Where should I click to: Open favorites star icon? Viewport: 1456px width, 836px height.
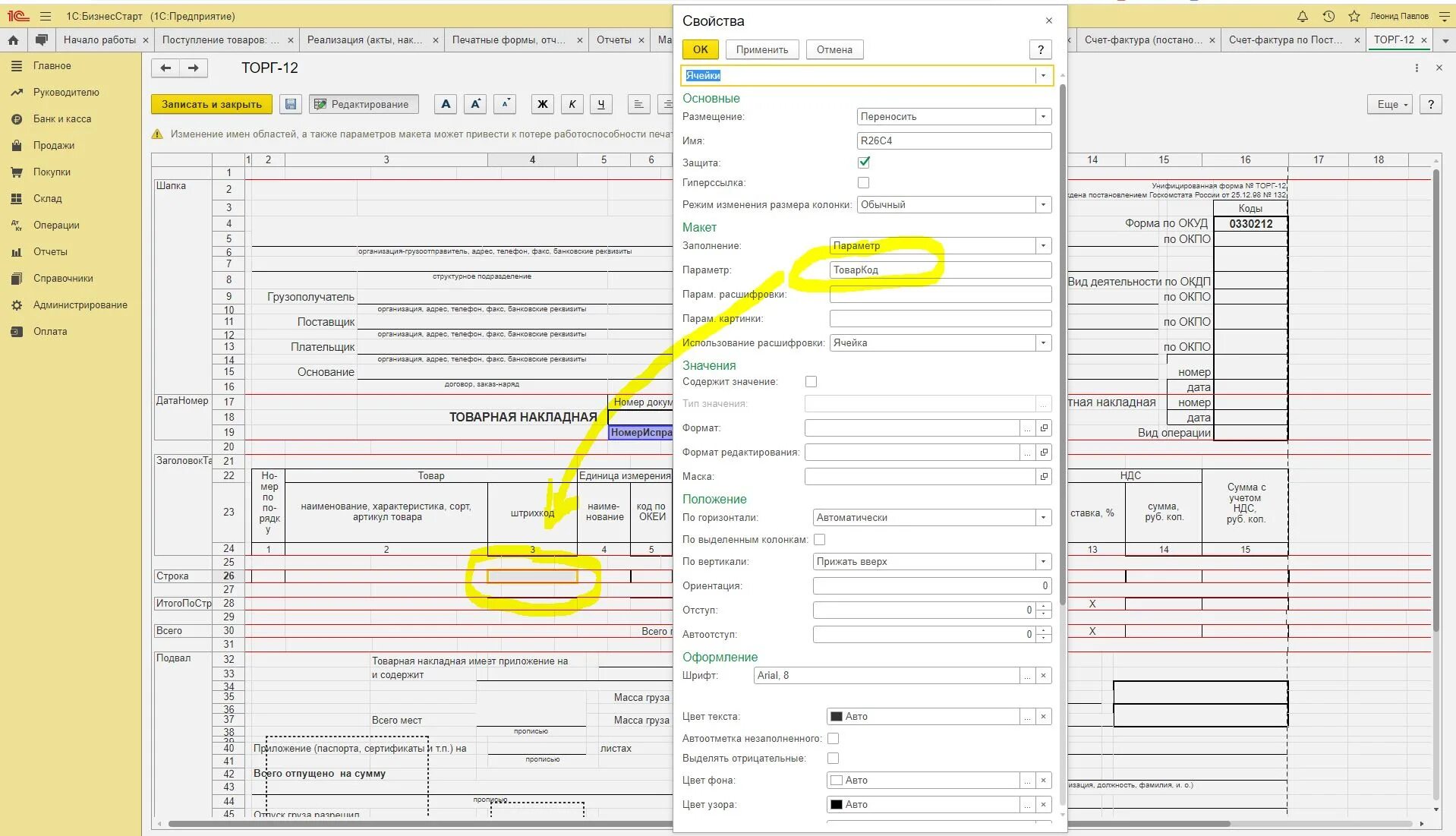pos(1354,16)
